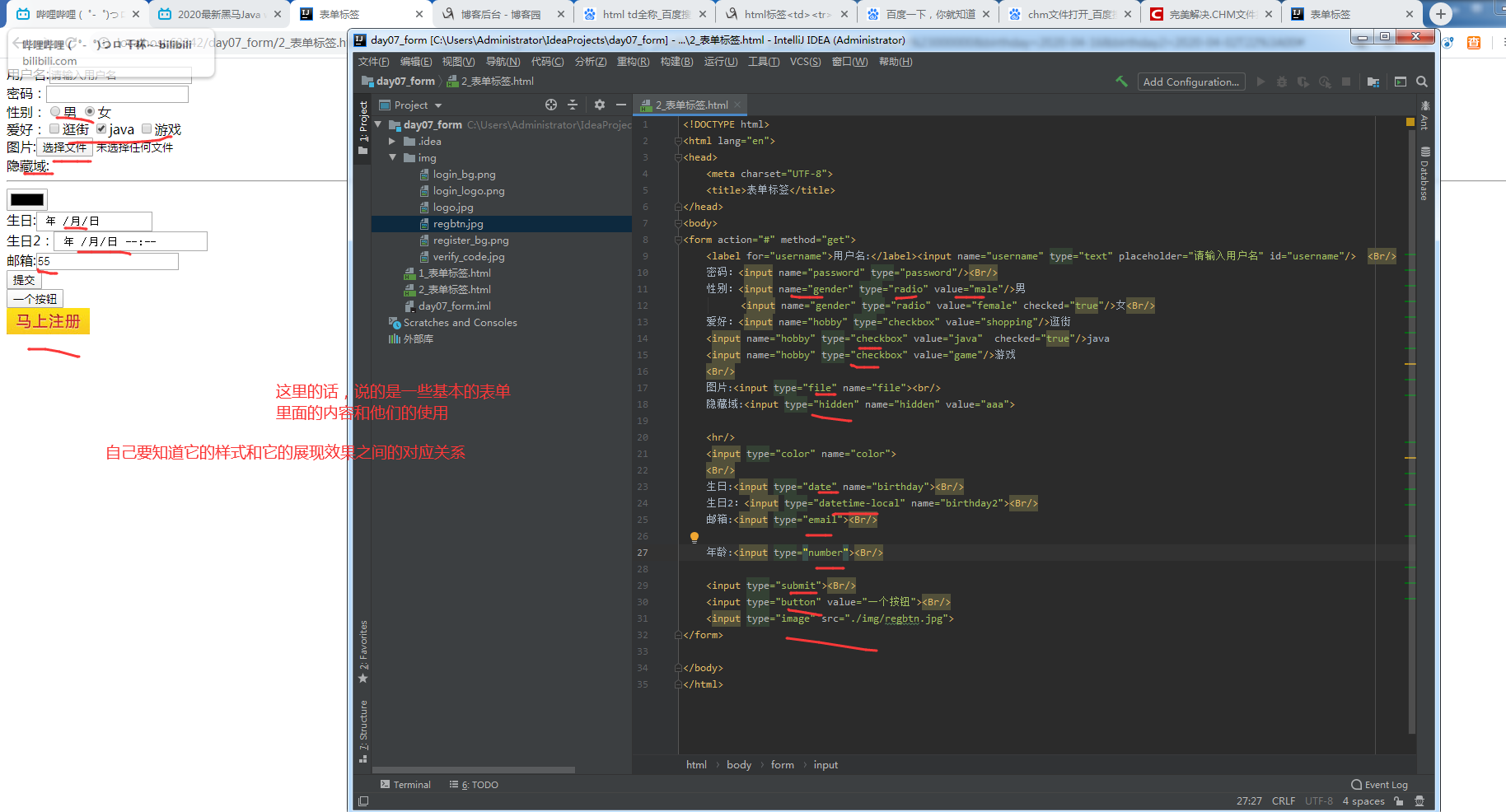Open the Z: Structure side tab
Viewport: 1506px width, 812px height.
[363, 731]
